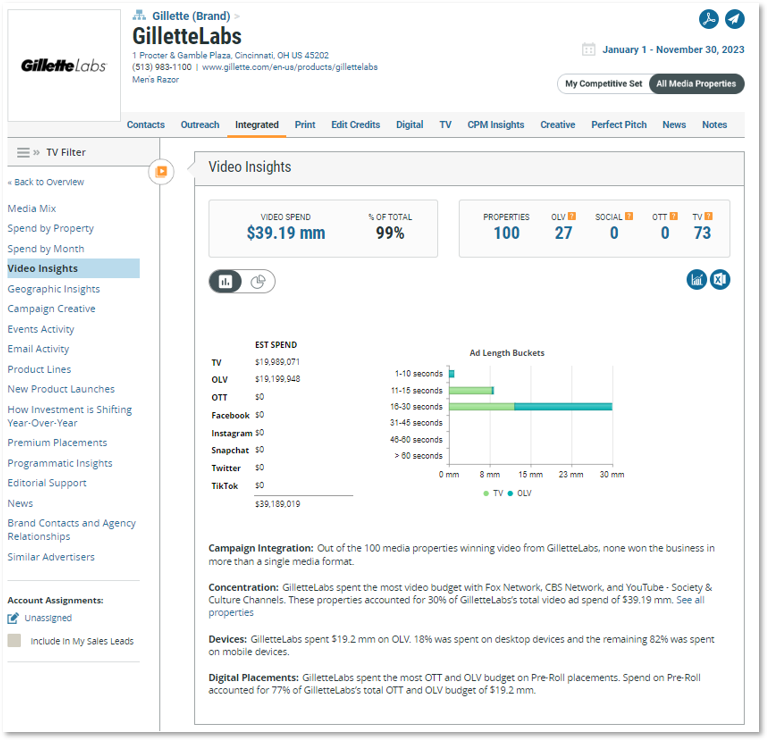
Task: Edit account assignment pencil icon
Action: point(13,618)
